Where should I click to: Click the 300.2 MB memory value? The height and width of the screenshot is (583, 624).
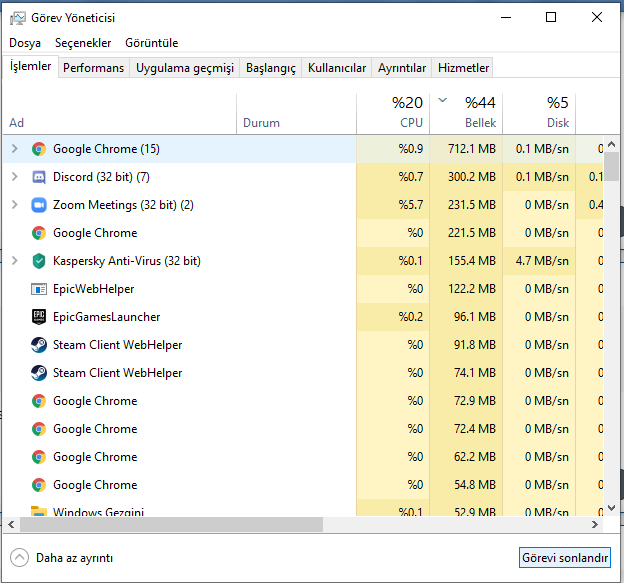click(x=472, y=177)
